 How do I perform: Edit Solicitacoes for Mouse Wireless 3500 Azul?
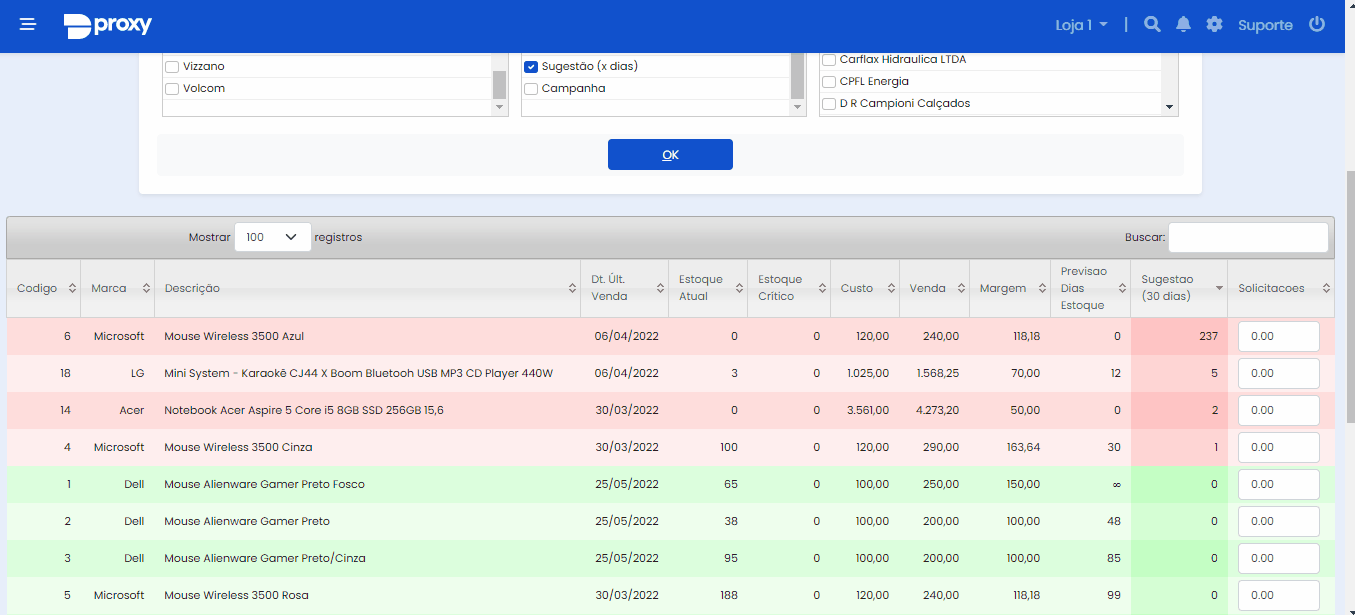click(x=1278, y=336)
